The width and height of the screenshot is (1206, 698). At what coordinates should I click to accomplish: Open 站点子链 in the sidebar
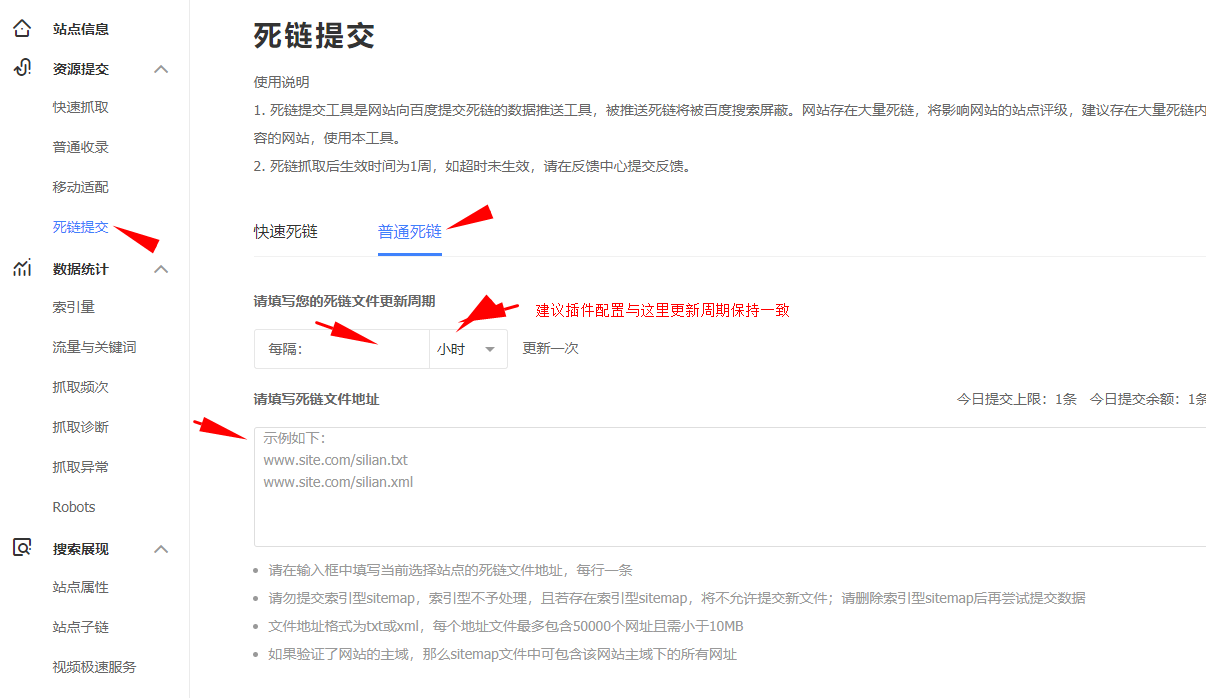click(x=81, y=627)
